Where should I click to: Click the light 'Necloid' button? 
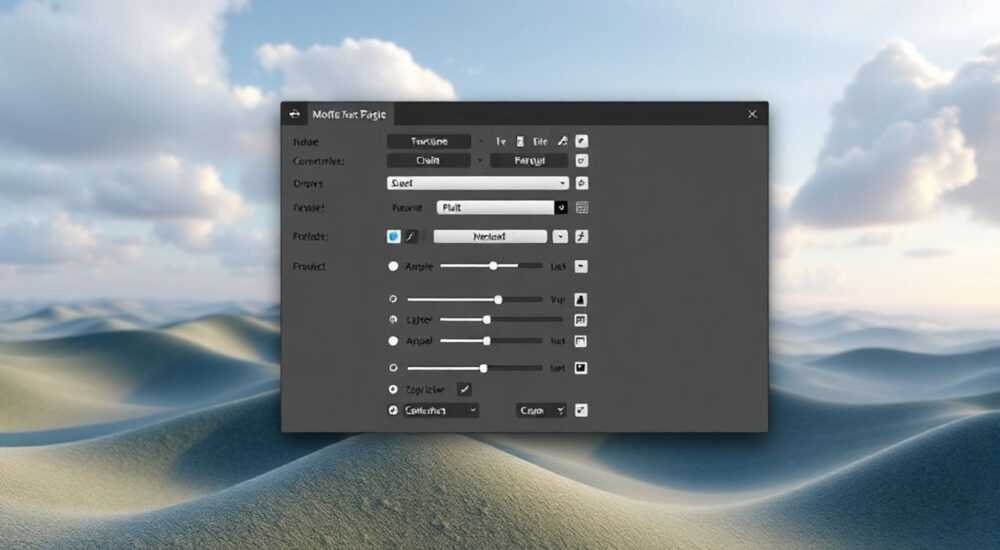(490, 237)
